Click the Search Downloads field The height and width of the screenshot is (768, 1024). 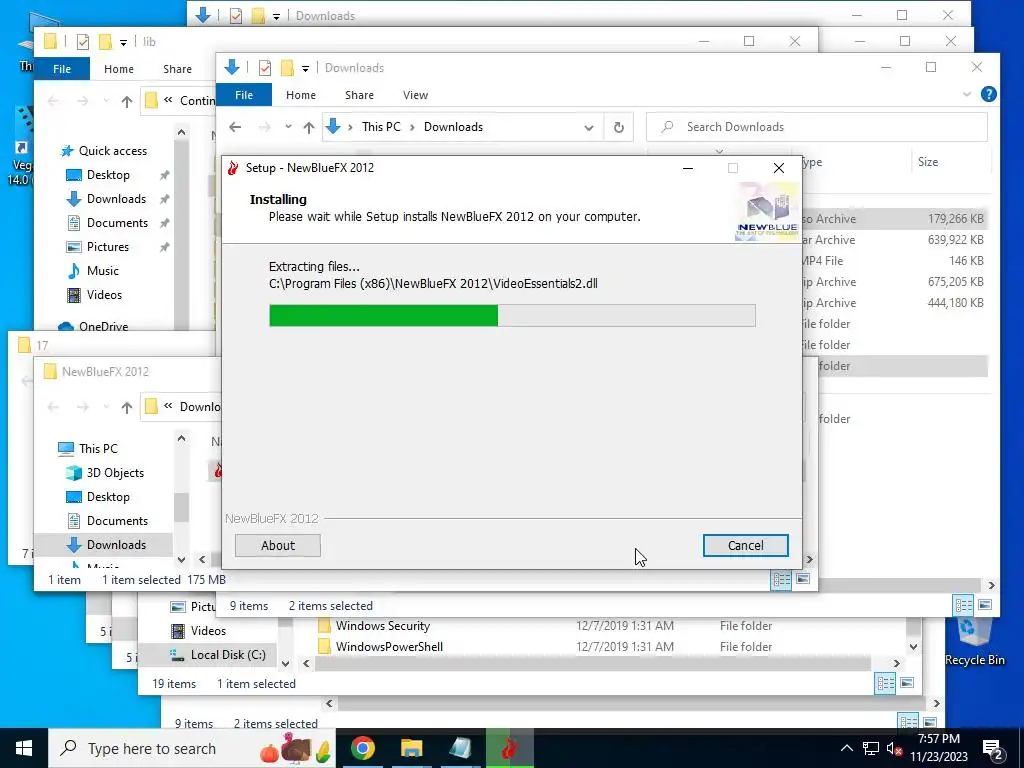(816, 127)
